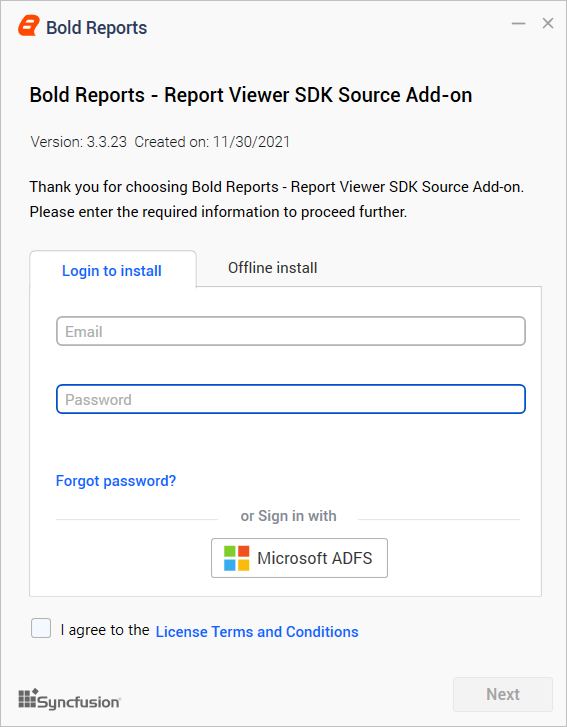Sign in with Microsoft ADFS button

[299, 558]
